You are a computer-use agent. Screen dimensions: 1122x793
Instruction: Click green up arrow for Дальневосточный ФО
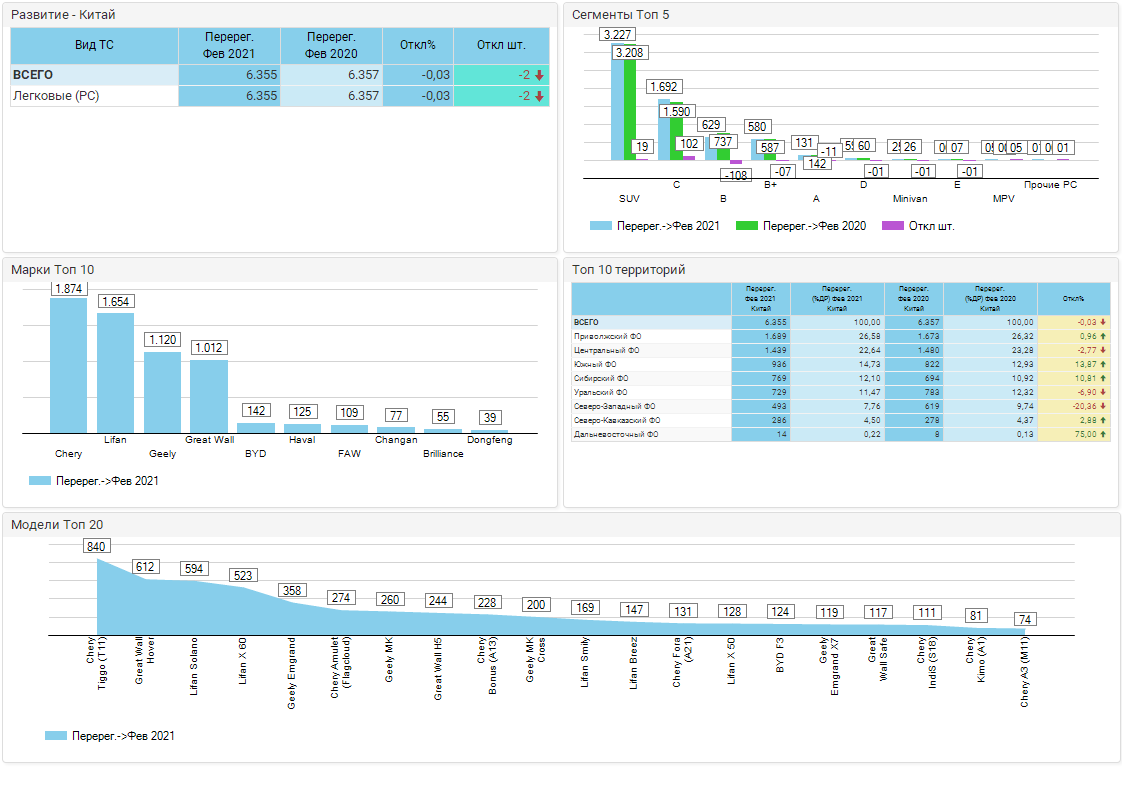1103,435
